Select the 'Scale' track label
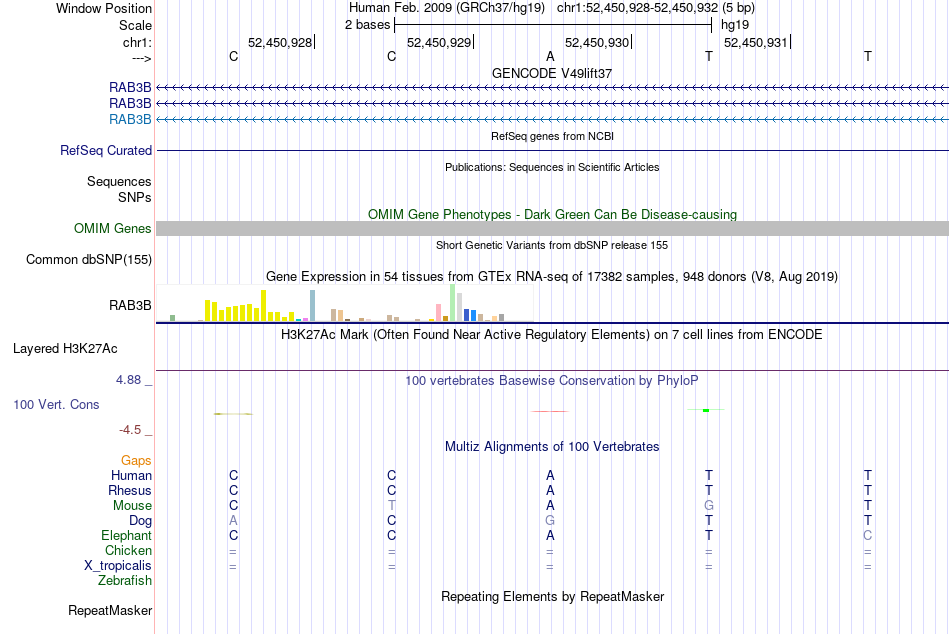 [x=135, y=25]
